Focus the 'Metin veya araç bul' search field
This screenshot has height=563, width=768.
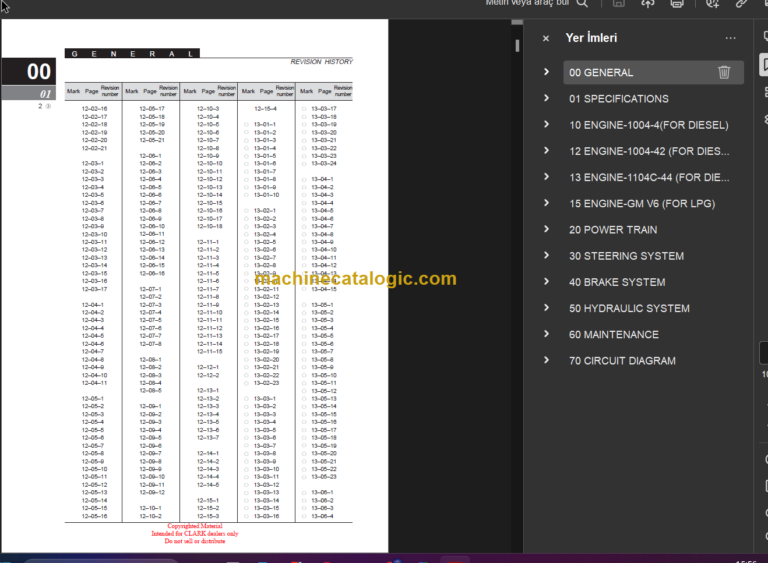(527, 3)
